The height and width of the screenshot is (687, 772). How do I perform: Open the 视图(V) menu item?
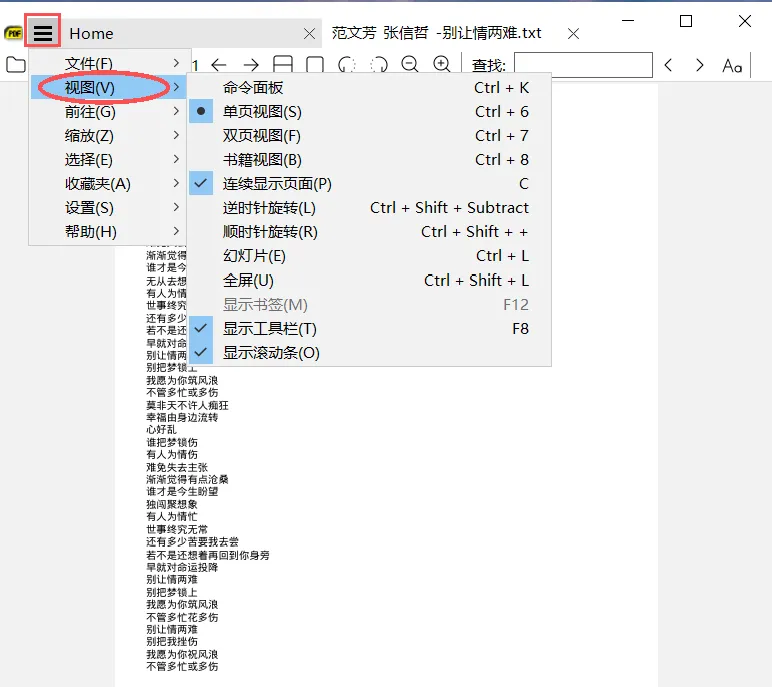(x=109, y=87)
